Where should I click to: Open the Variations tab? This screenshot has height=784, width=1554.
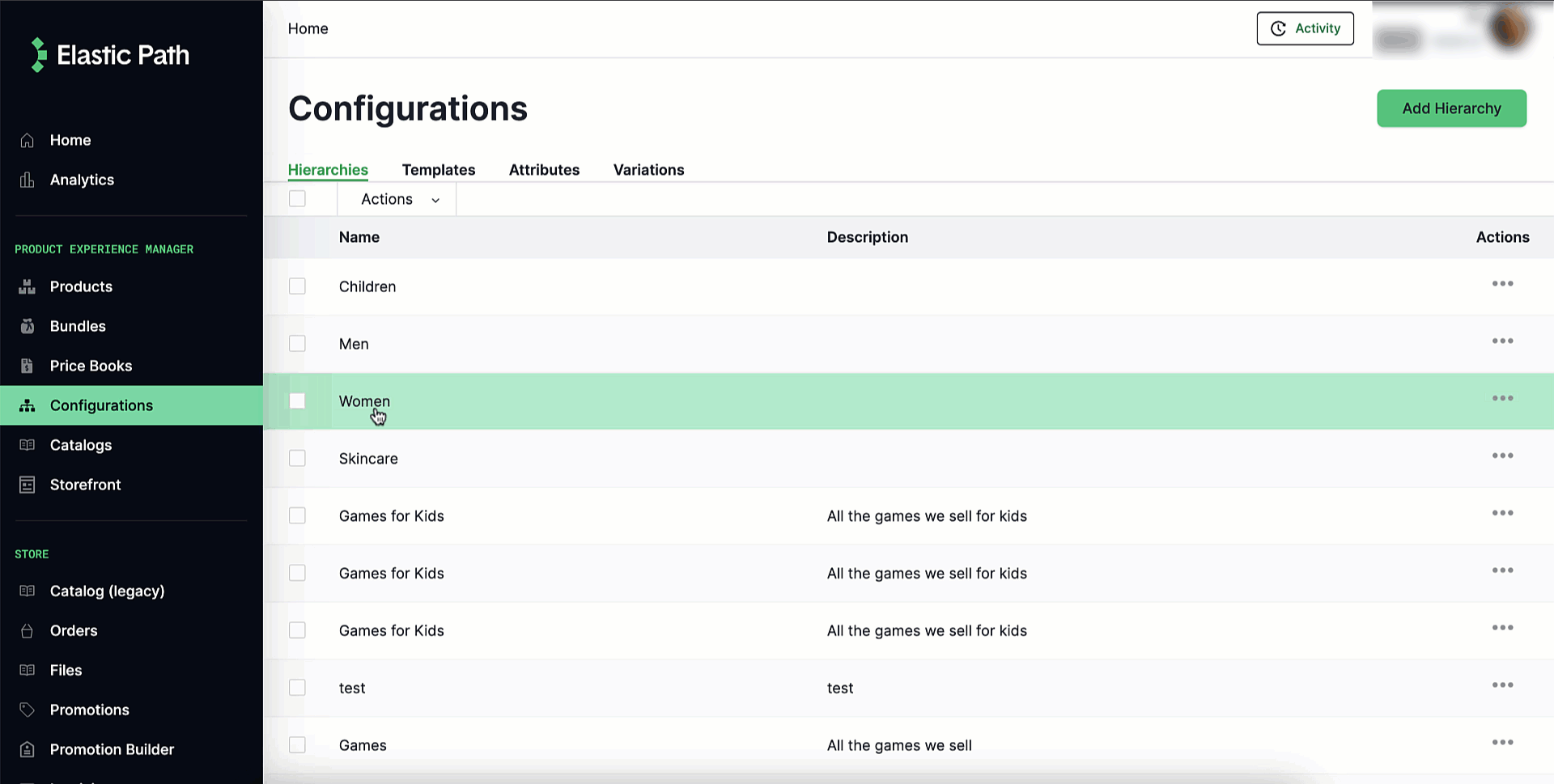click(x=648, y=170)
